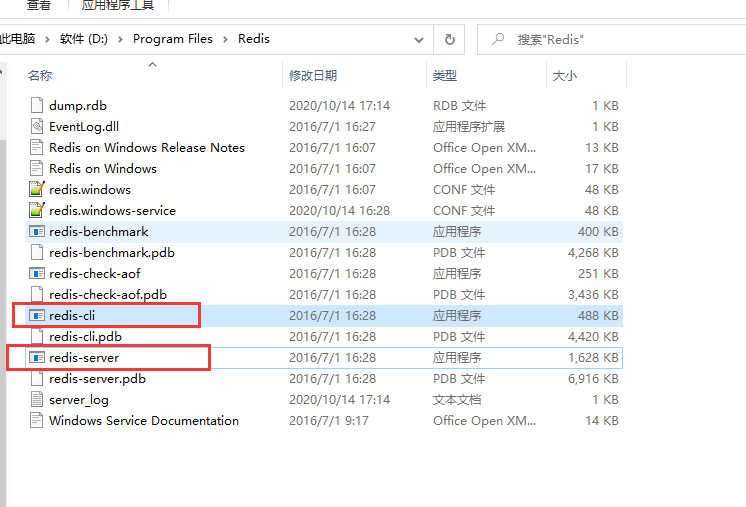746x507 pixels.
Task: Click the RDB 文件 type cell
Action: tap(459, 106)
